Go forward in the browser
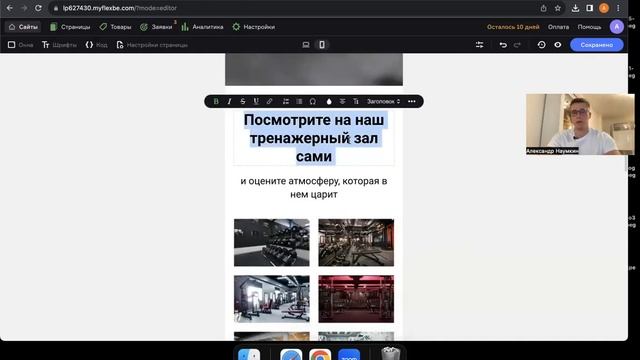The width and height of the screenshot is (640, 360). tap(24, 8)
